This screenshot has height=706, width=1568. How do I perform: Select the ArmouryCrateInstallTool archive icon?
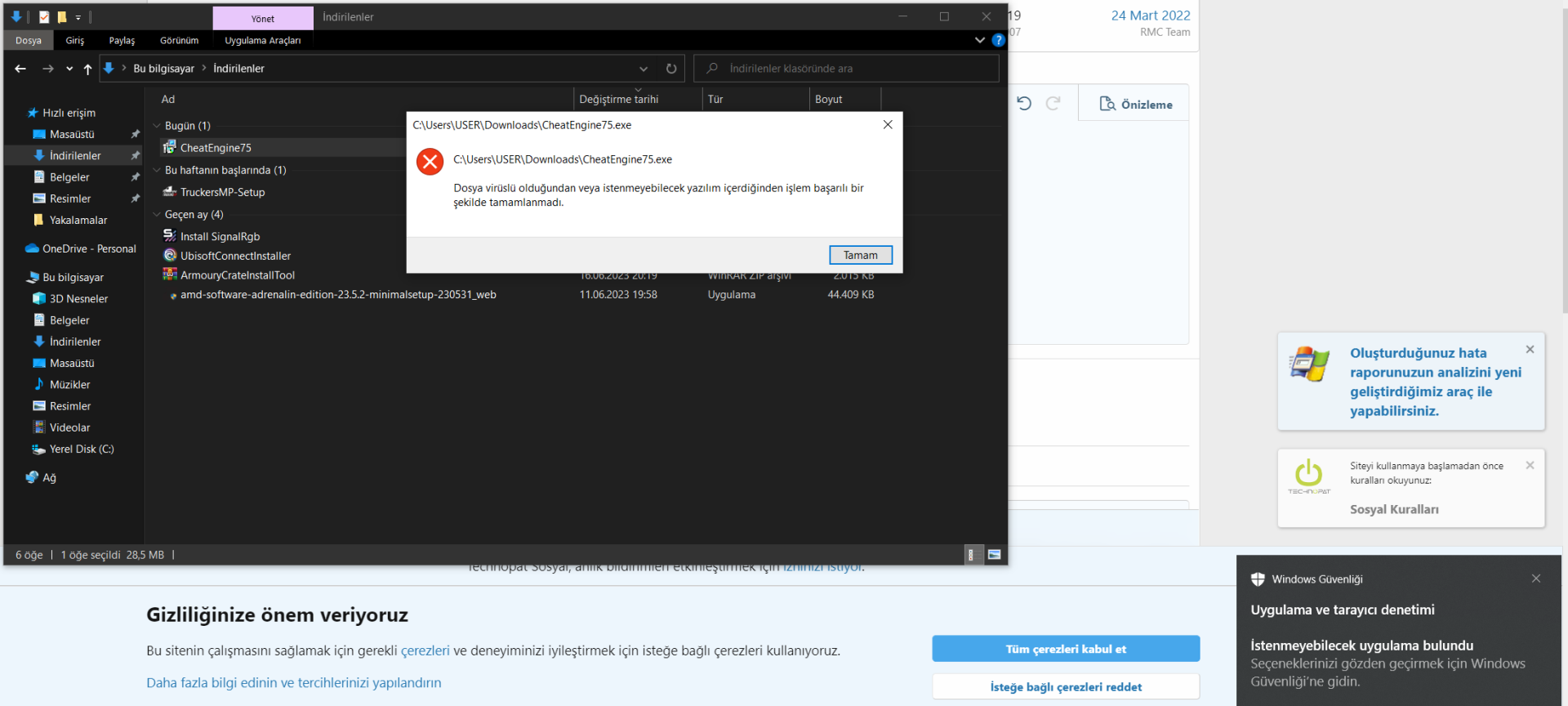point(170,275)
